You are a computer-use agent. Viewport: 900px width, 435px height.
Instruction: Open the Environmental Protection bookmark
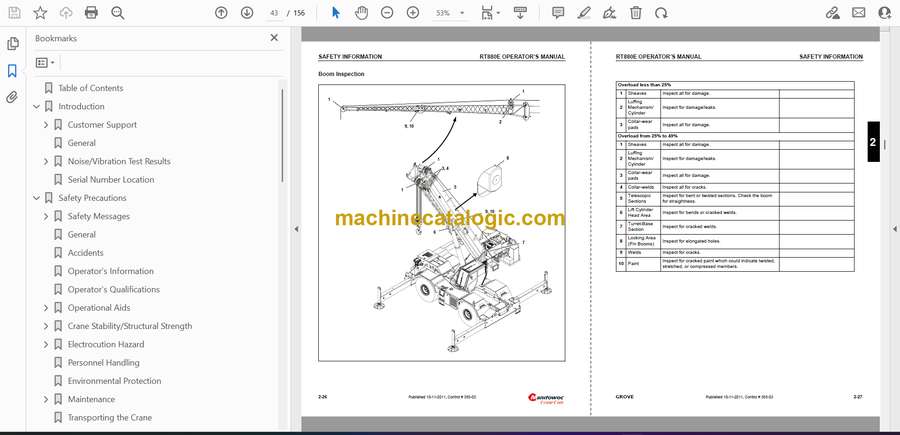(x=114, y=381)
